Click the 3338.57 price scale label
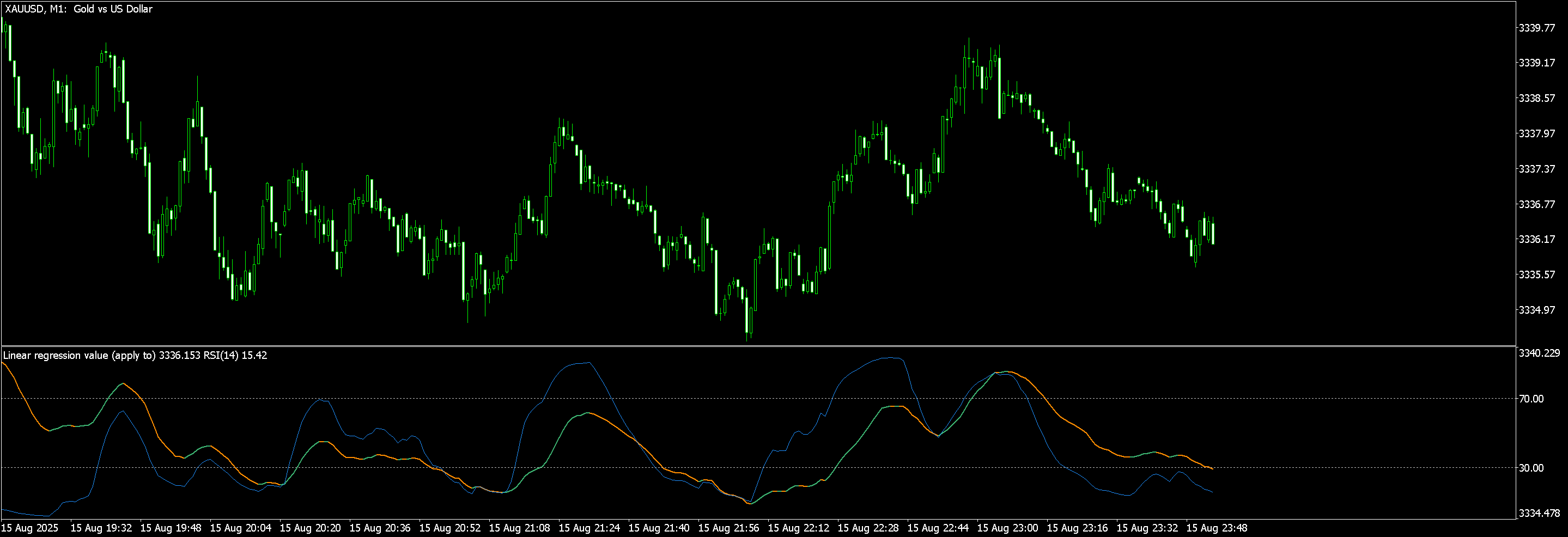 coord(1537,98)
